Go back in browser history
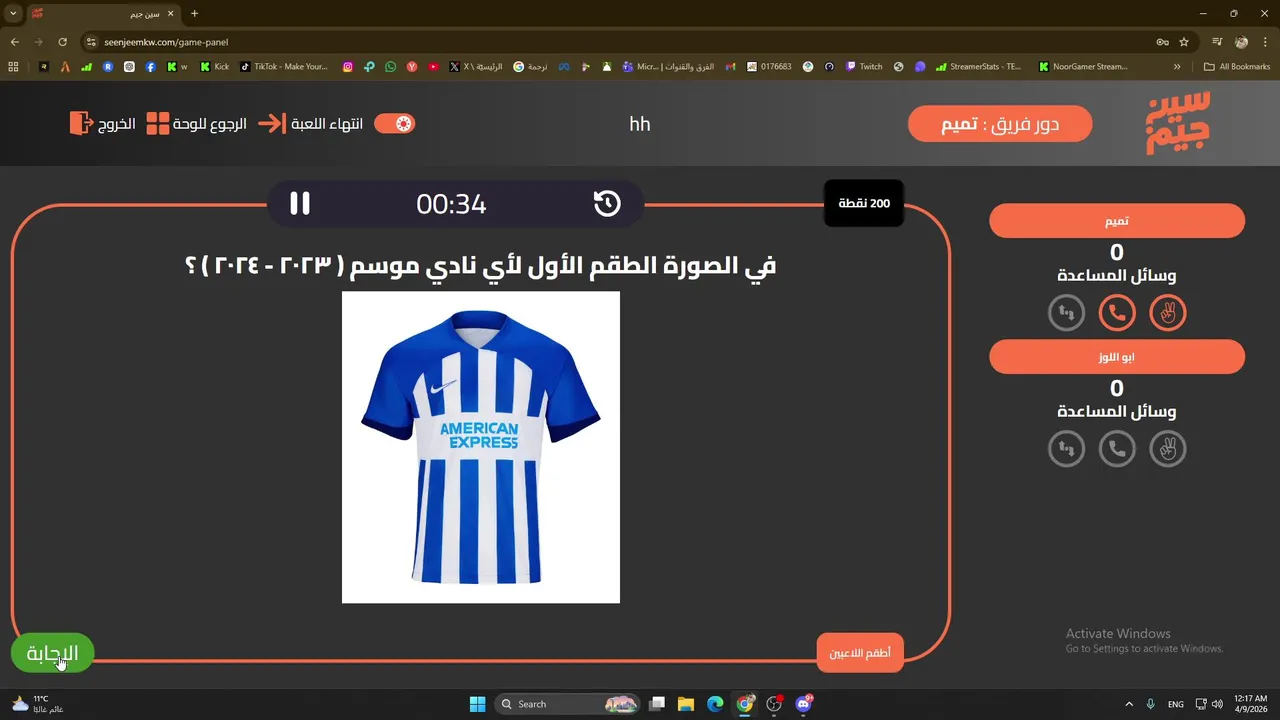 coord(14,42)
